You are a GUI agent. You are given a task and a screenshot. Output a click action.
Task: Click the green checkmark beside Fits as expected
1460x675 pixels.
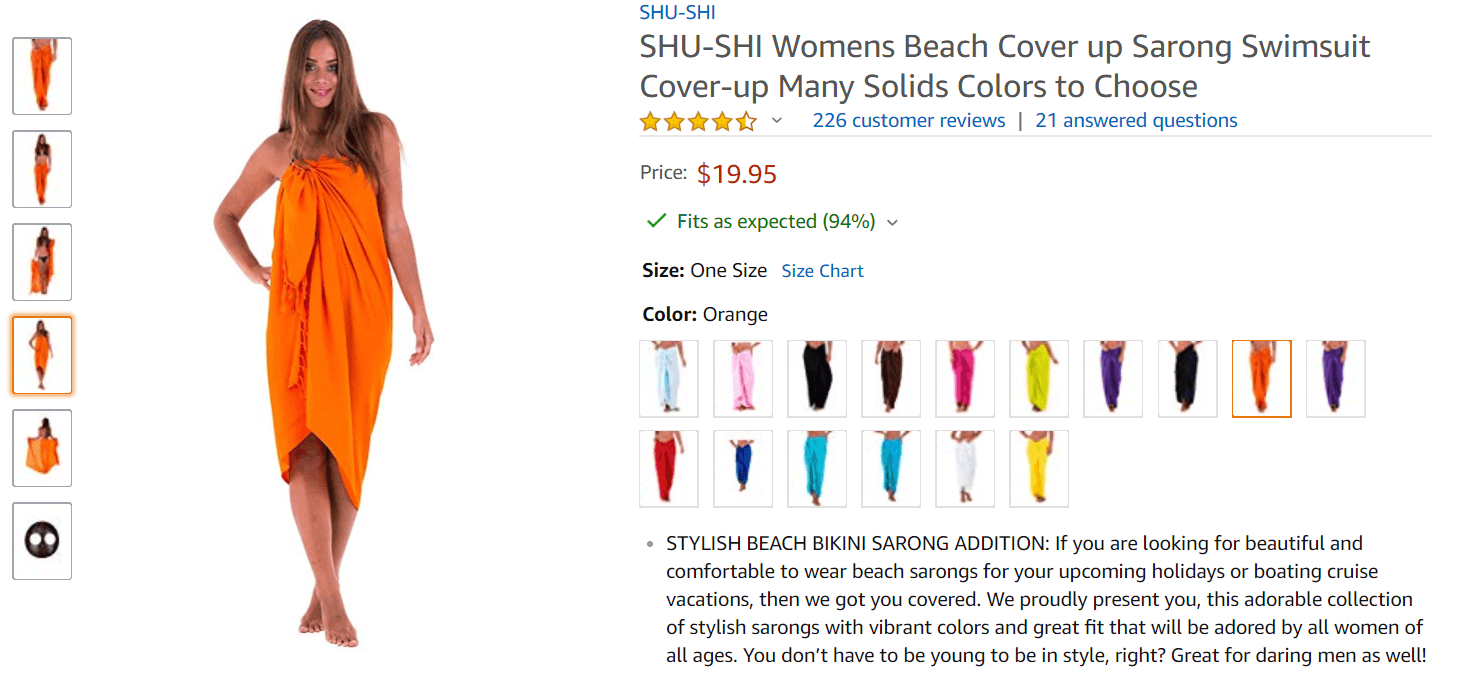point(656,221)
